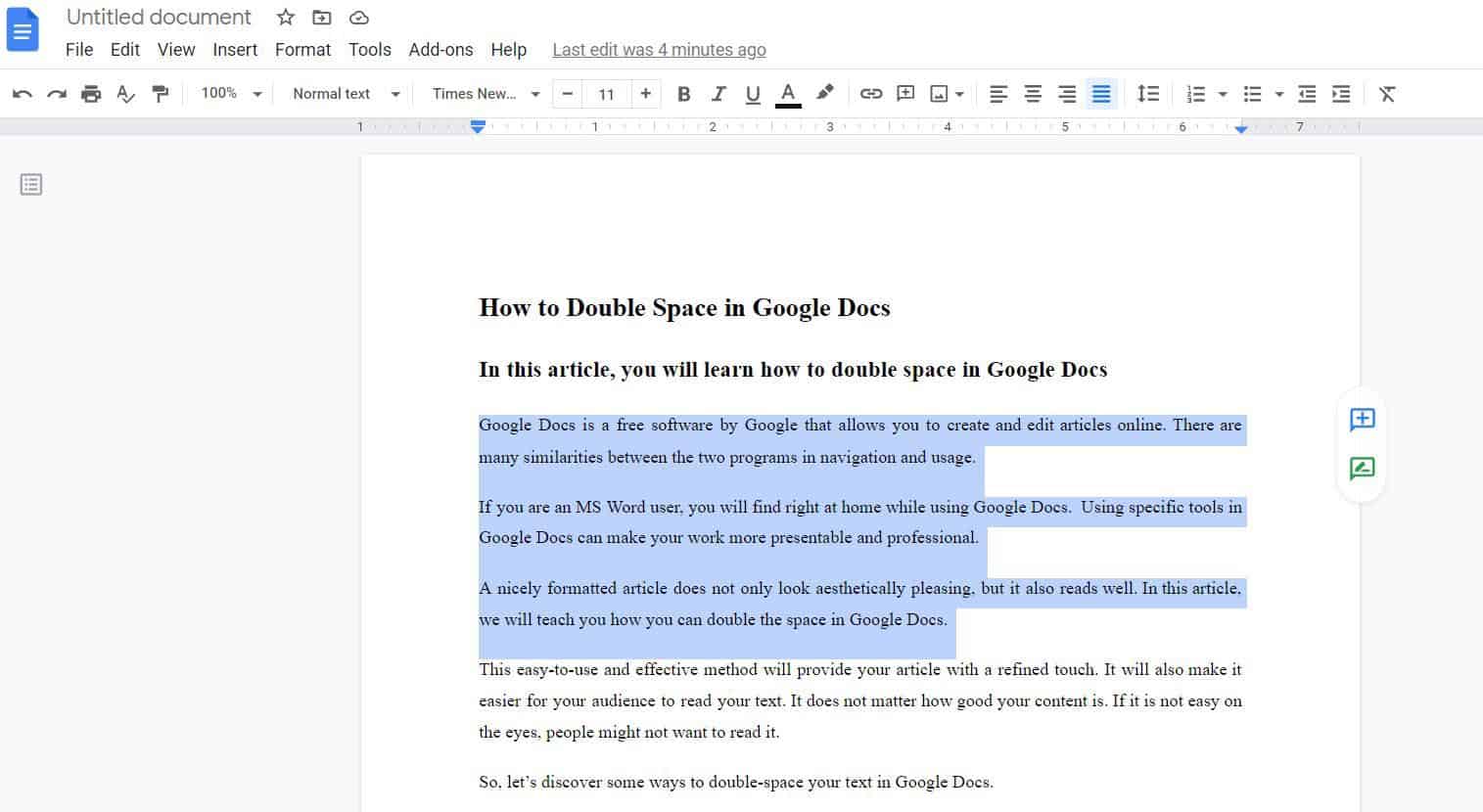The image size is (1483, 812).
Task: Click the right indent marker on ruler
Action: pyautogui.click(x=1241, y=128)
